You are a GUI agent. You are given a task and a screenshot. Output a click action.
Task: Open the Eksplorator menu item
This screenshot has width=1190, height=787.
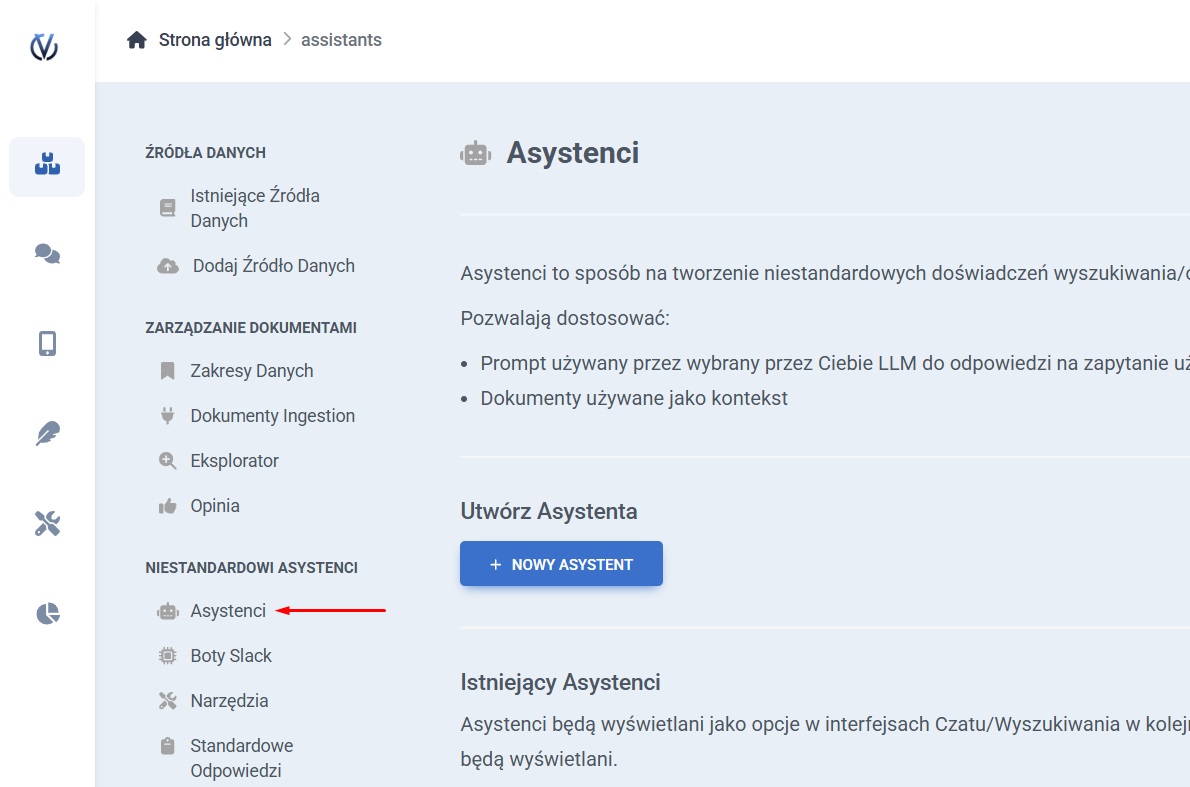(234, 461)
